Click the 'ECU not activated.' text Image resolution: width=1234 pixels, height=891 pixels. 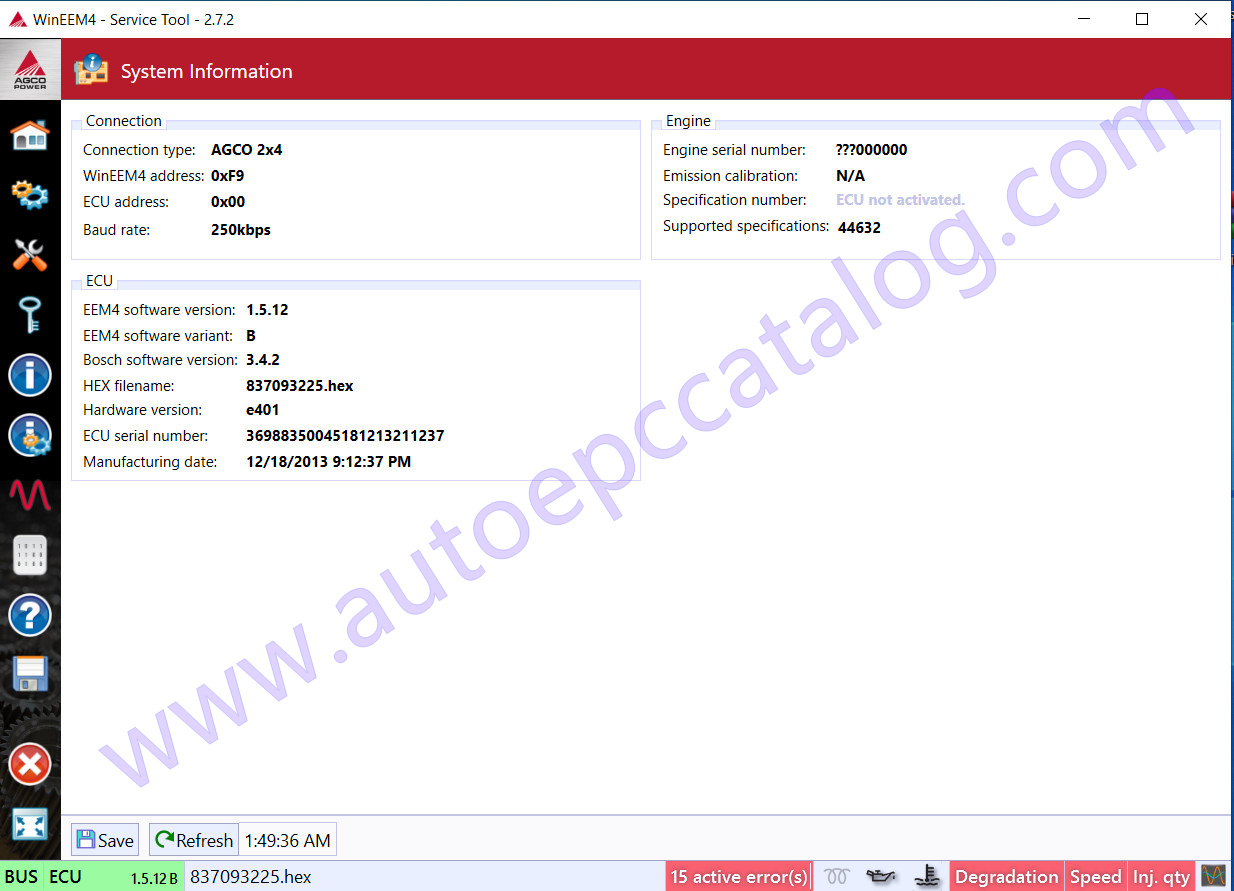900,200
